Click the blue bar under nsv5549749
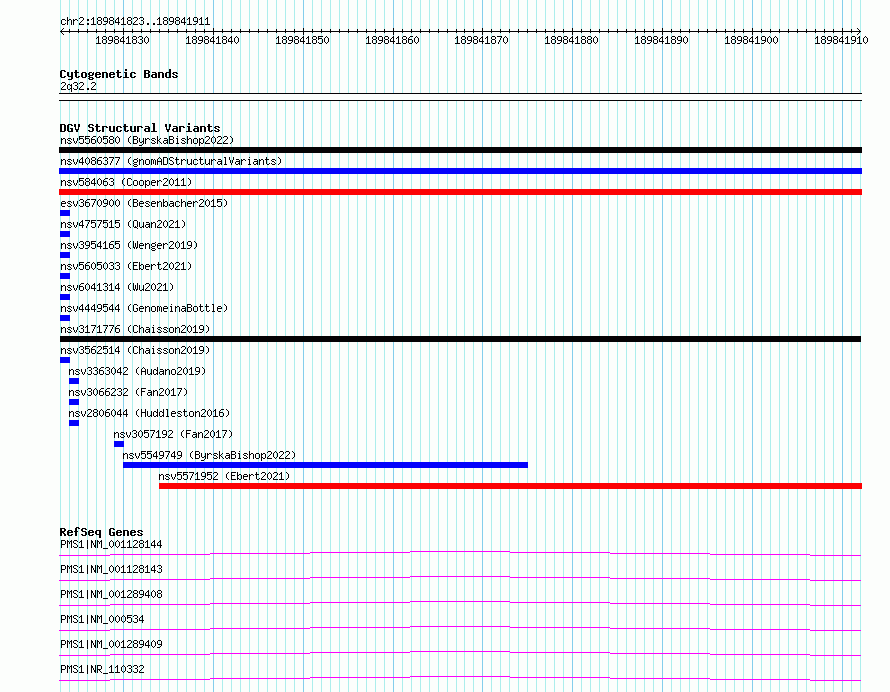 [325, 465]
